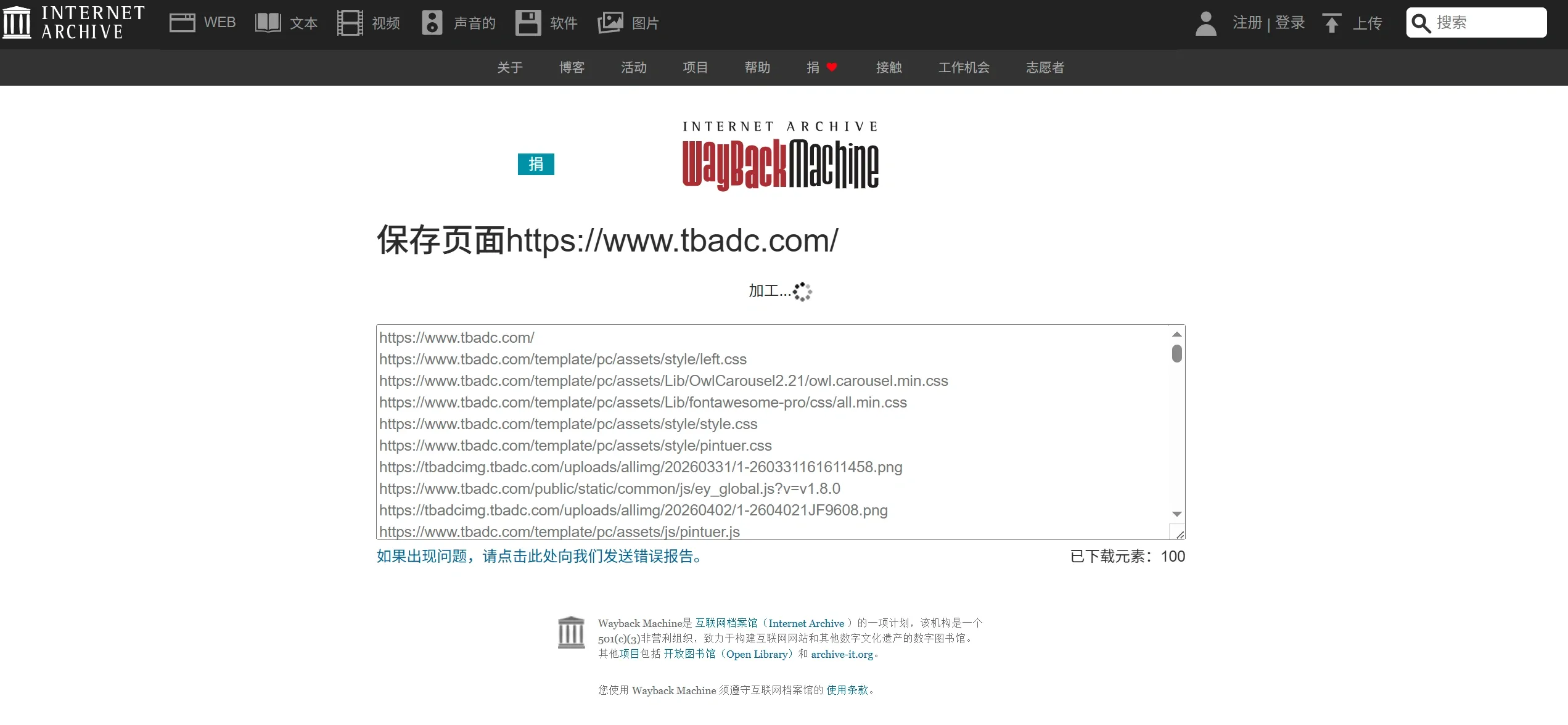
Task: Click the fontawesome-pro all.min.css URL line
Action: coord(643,403)
